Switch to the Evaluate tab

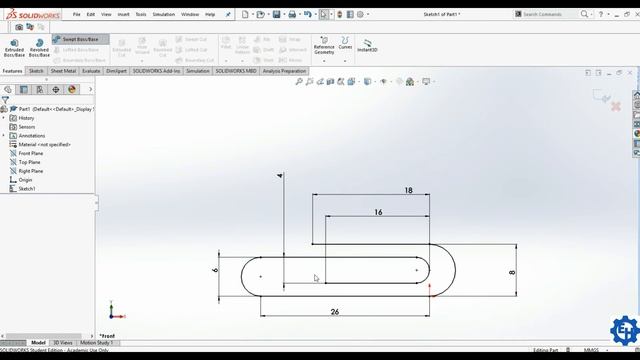pyautogui.click(x=91, y=71)
